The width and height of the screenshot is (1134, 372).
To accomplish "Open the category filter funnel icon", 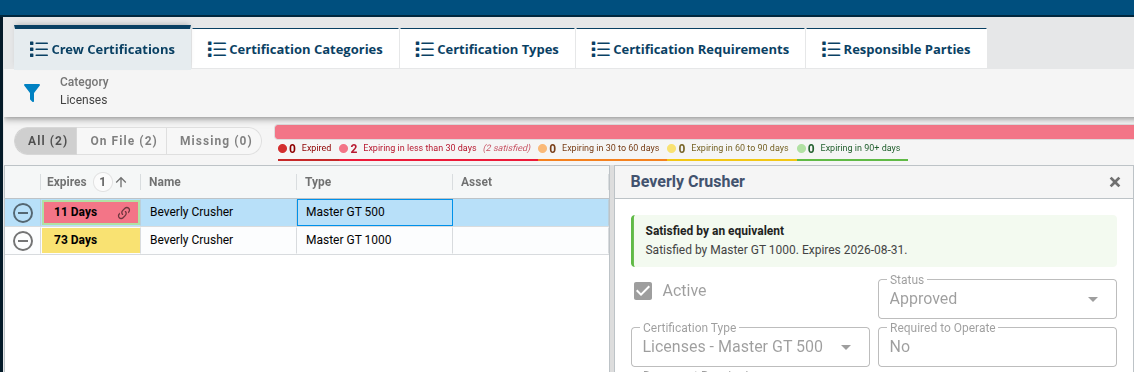I will tap(32, 92).
